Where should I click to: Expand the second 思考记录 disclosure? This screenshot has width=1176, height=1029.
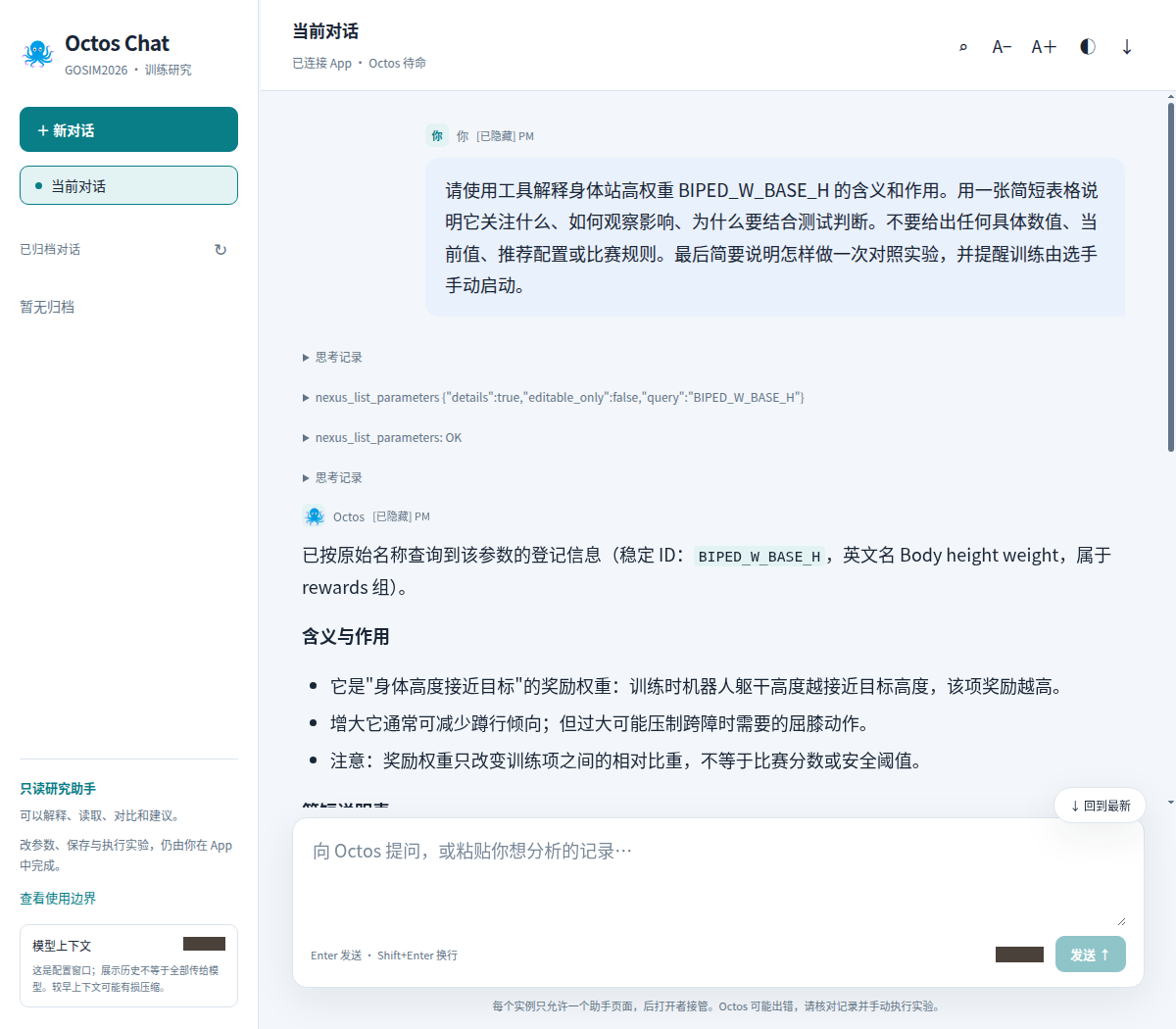(333, 477)
